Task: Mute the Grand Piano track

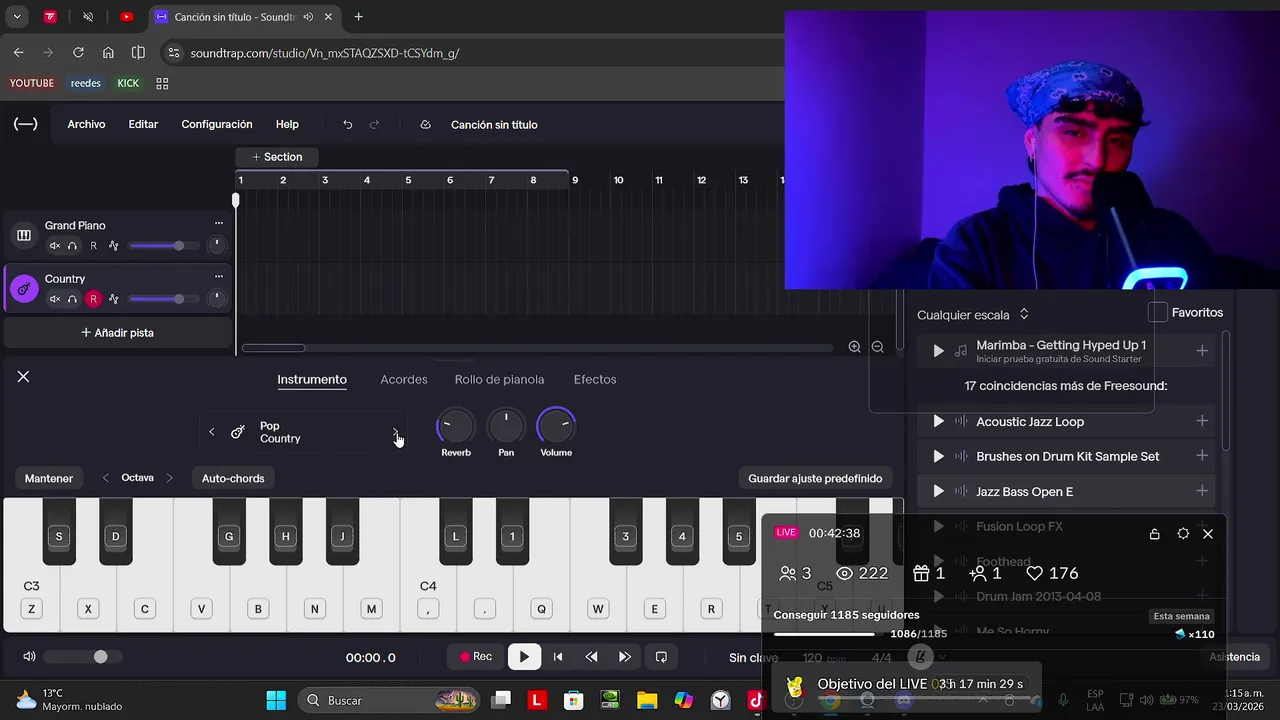Action: 55,246
